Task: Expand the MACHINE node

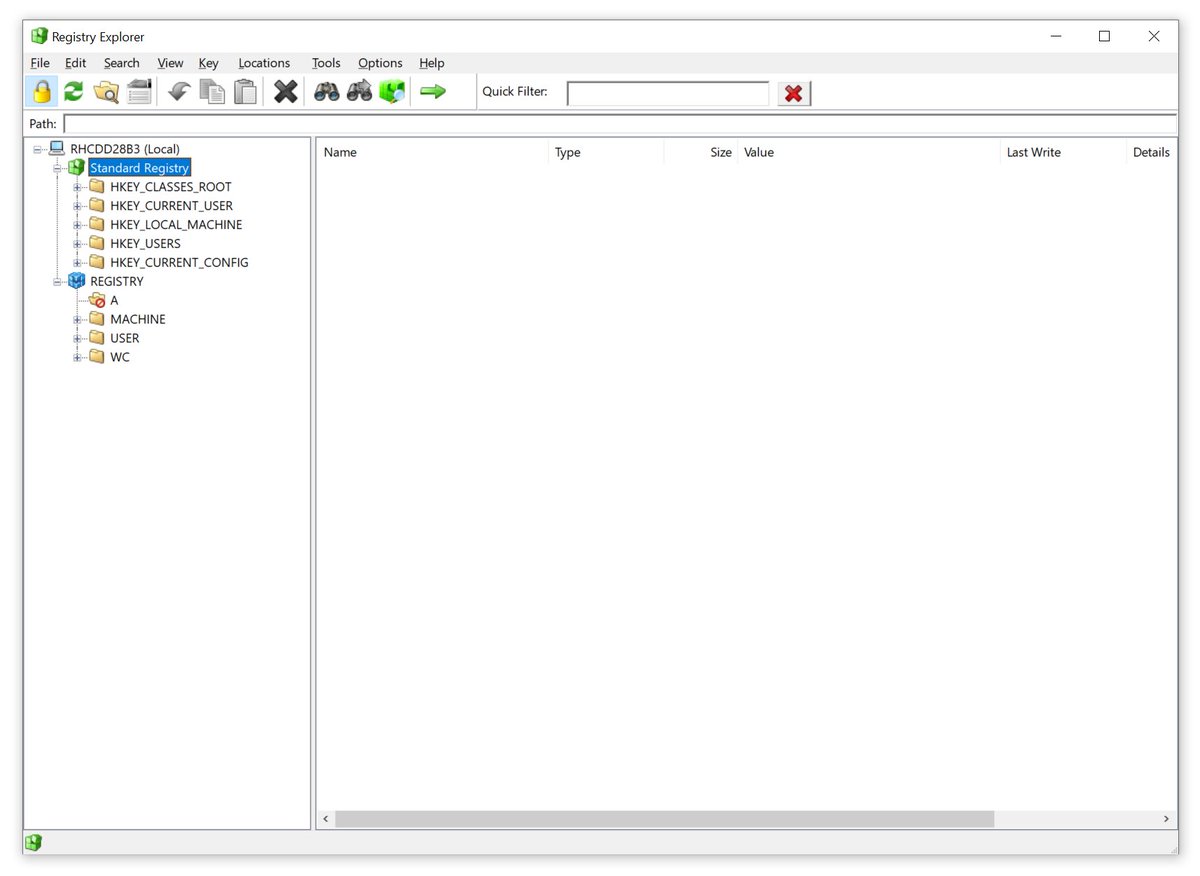Action: pyautogui.click(x=78, y=320)
